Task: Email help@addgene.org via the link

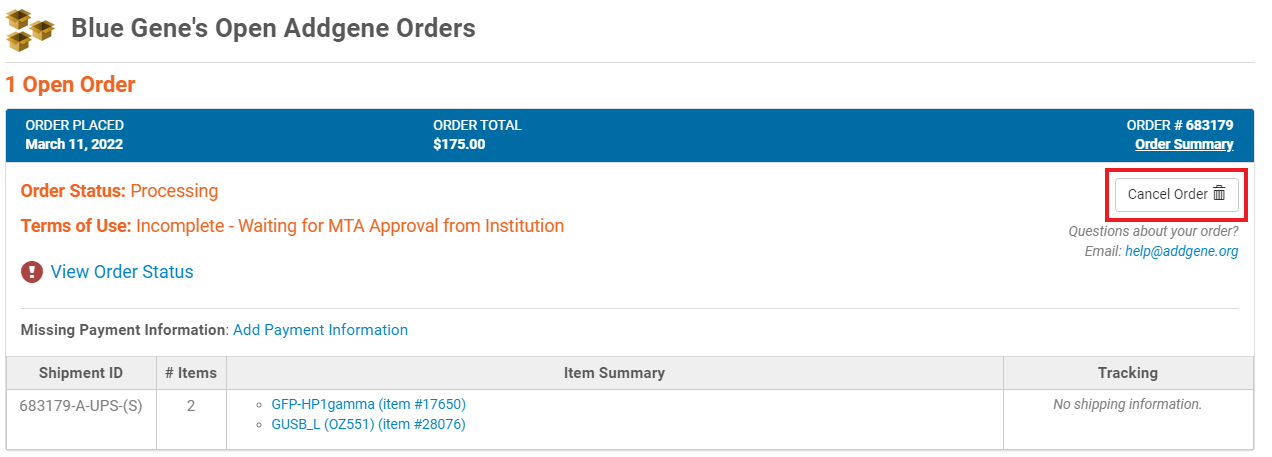Action: [x=1182, y=251]
